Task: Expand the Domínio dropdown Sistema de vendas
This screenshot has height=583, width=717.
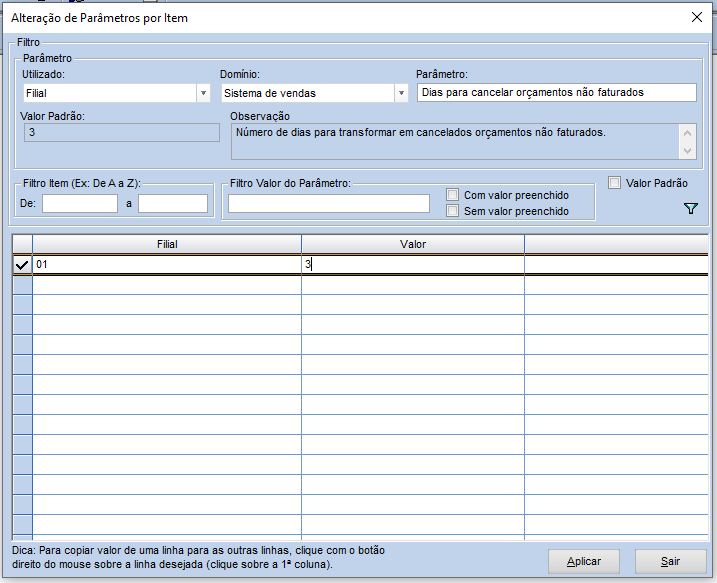Action: coord(315,93)
